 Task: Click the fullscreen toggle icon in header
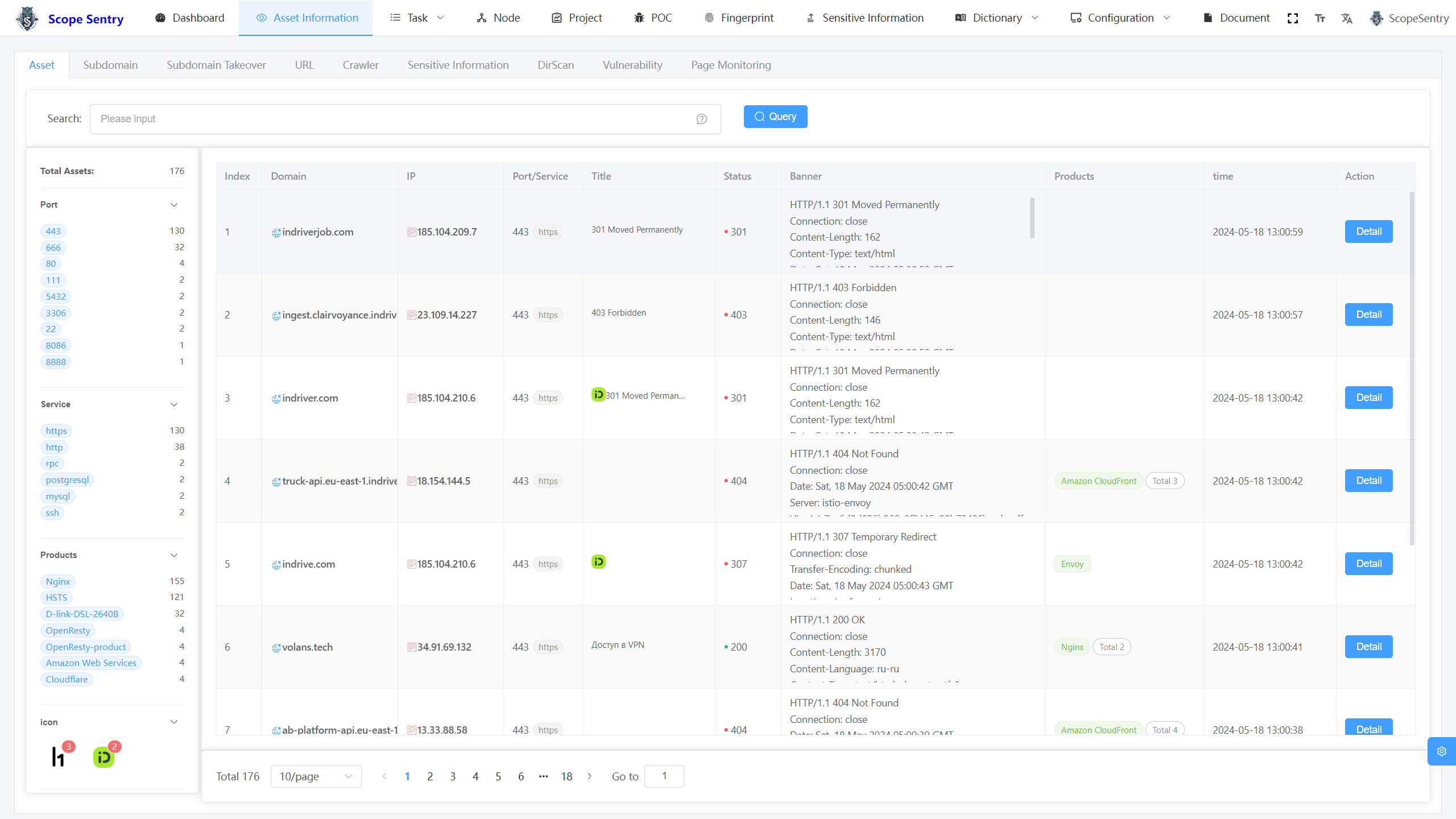click(x=1293, y=18)
